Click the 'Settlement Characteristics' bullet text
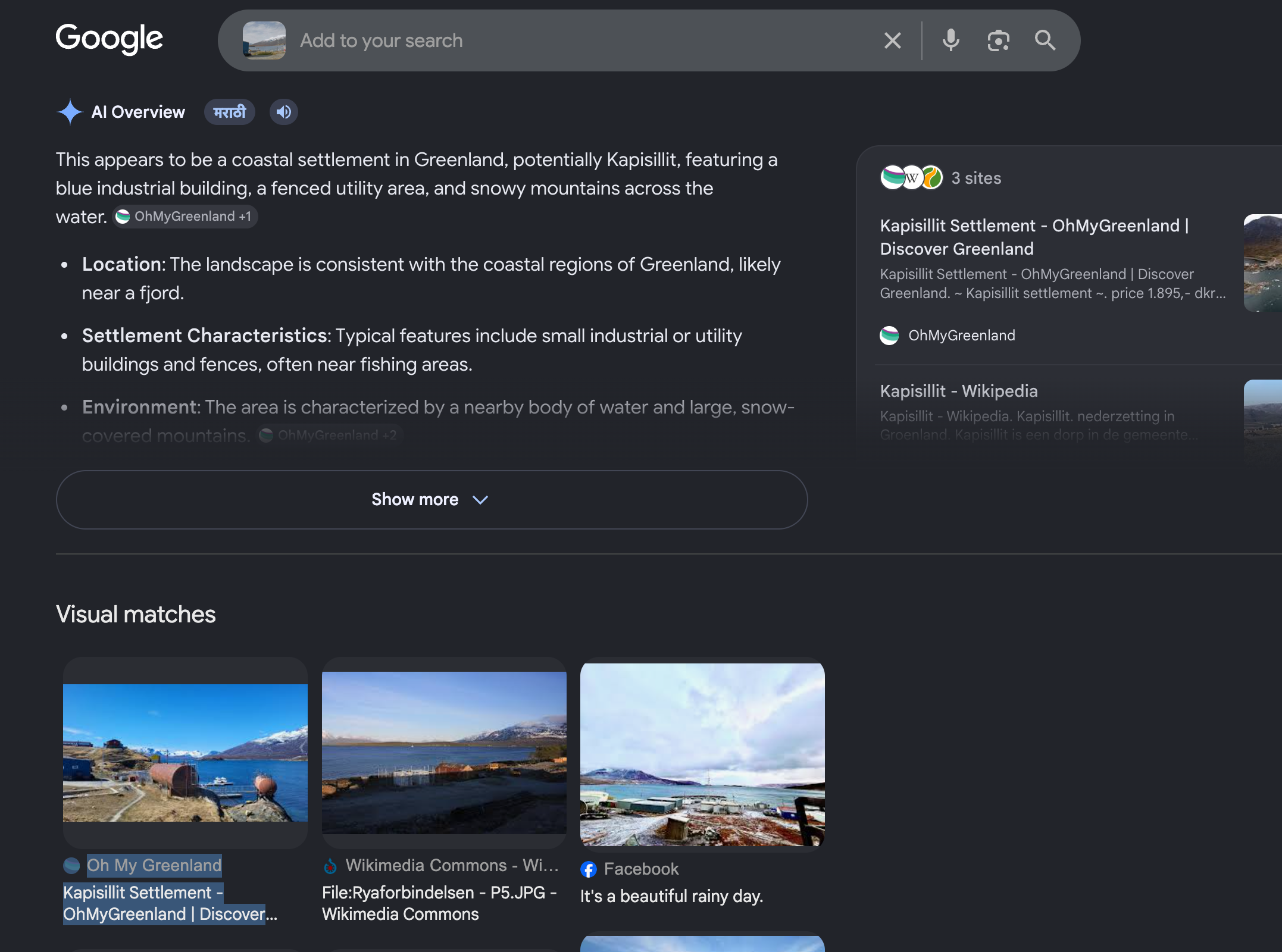The height and width of the screenshot is (952, 1282). (x=412, y=350)
